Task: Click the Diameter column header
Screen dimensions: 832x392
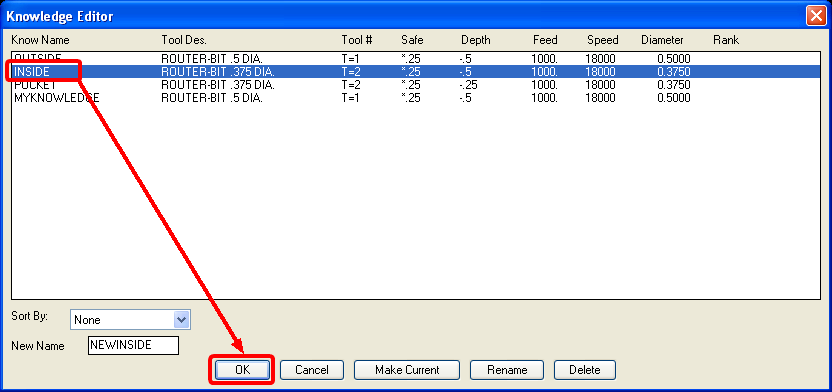Action: (662, 40)
